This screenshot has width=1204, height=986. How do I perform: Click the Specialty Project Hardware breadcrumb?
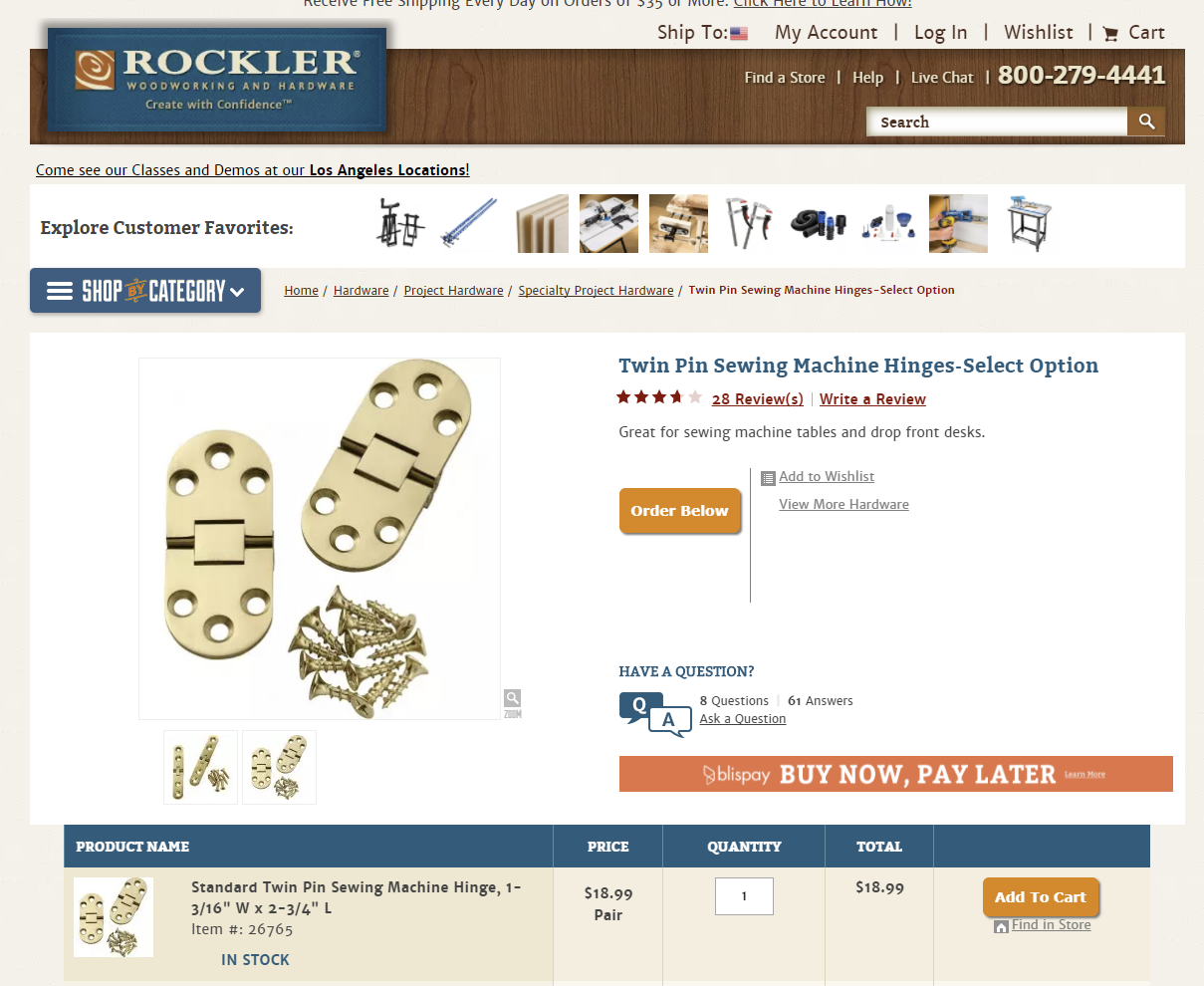tap(596, 291)
